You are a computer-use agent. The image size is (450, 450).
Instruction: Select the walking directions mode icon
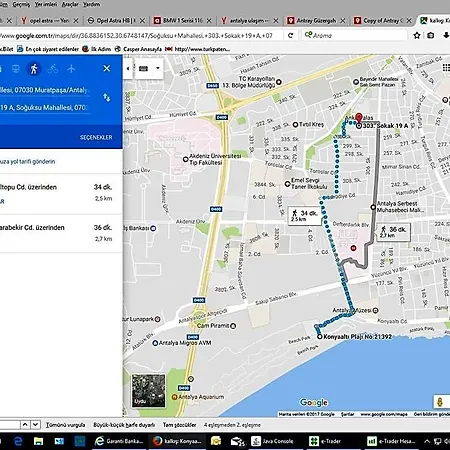[34, 69]
